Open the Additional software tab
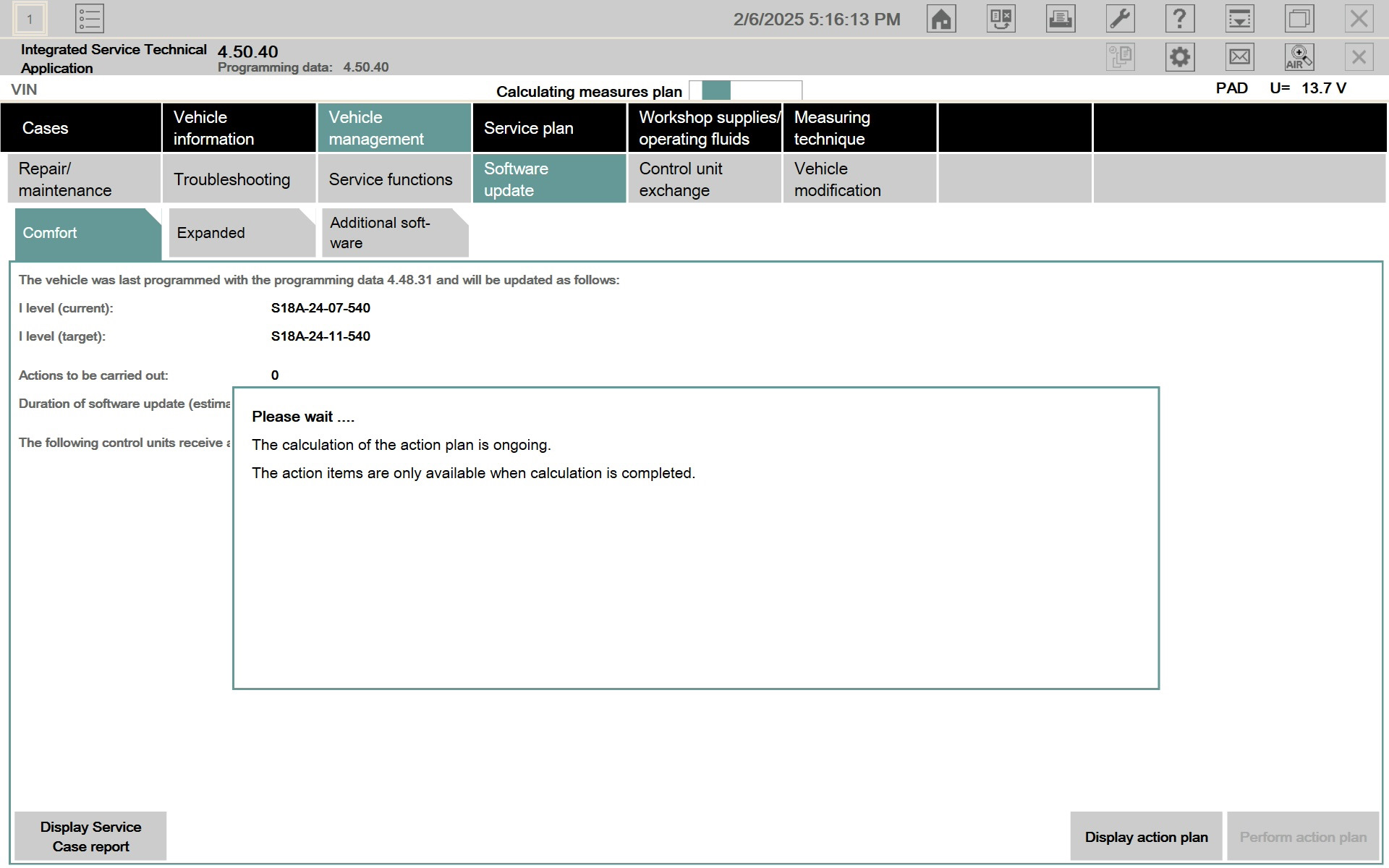1389x868 pixels. pos(394,233)
